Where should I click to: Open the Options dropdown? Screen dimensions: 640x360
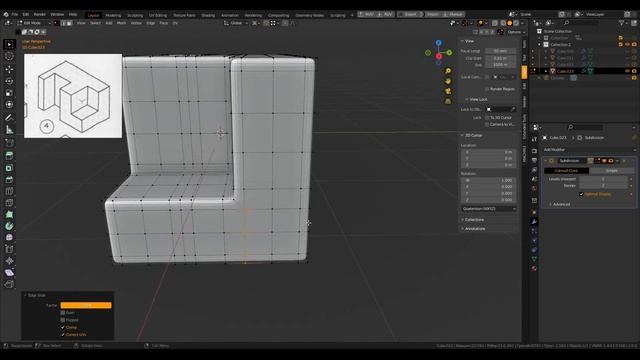(x=516, y=32)
